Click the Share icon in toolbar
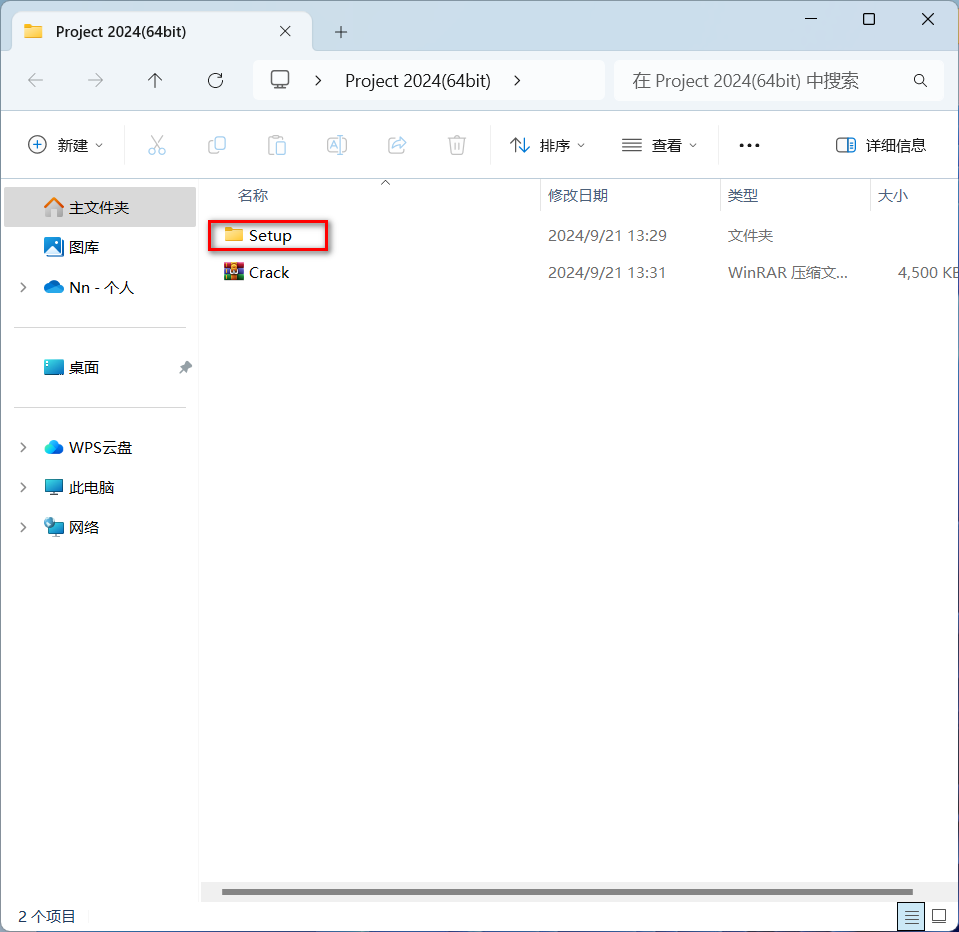Image resolution: width=959 pixels, height=932 pixels. point(397,145)
